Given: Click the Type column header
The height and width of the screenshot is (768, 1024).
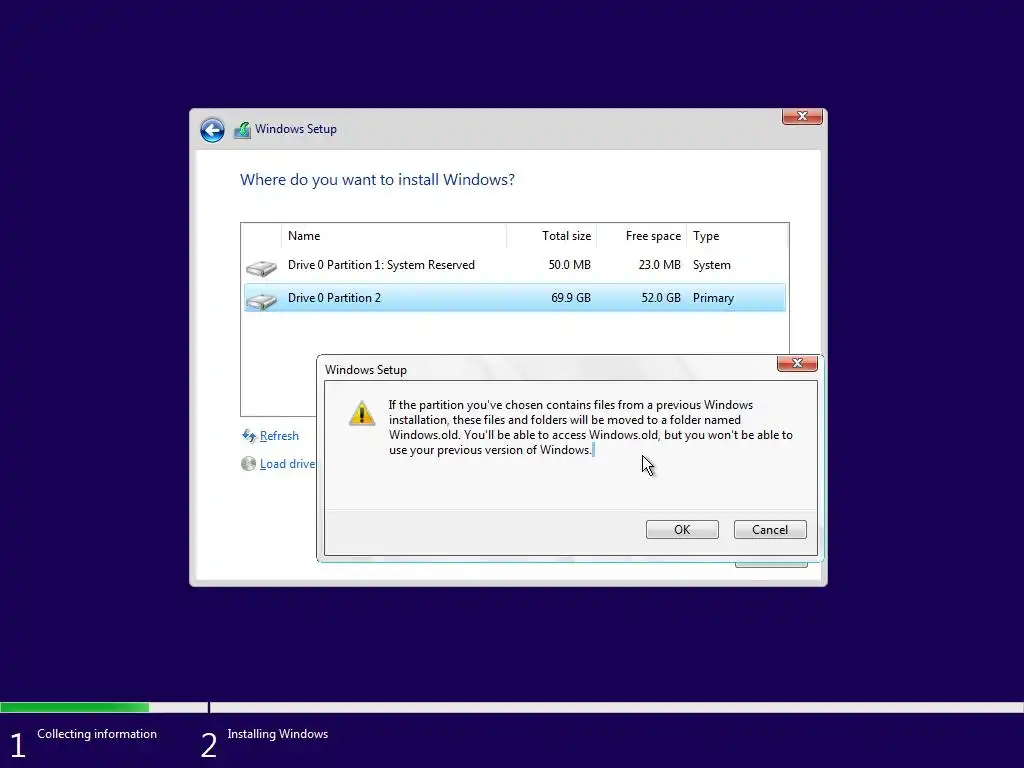Looking at the screenshot, I should click(737, 236).
